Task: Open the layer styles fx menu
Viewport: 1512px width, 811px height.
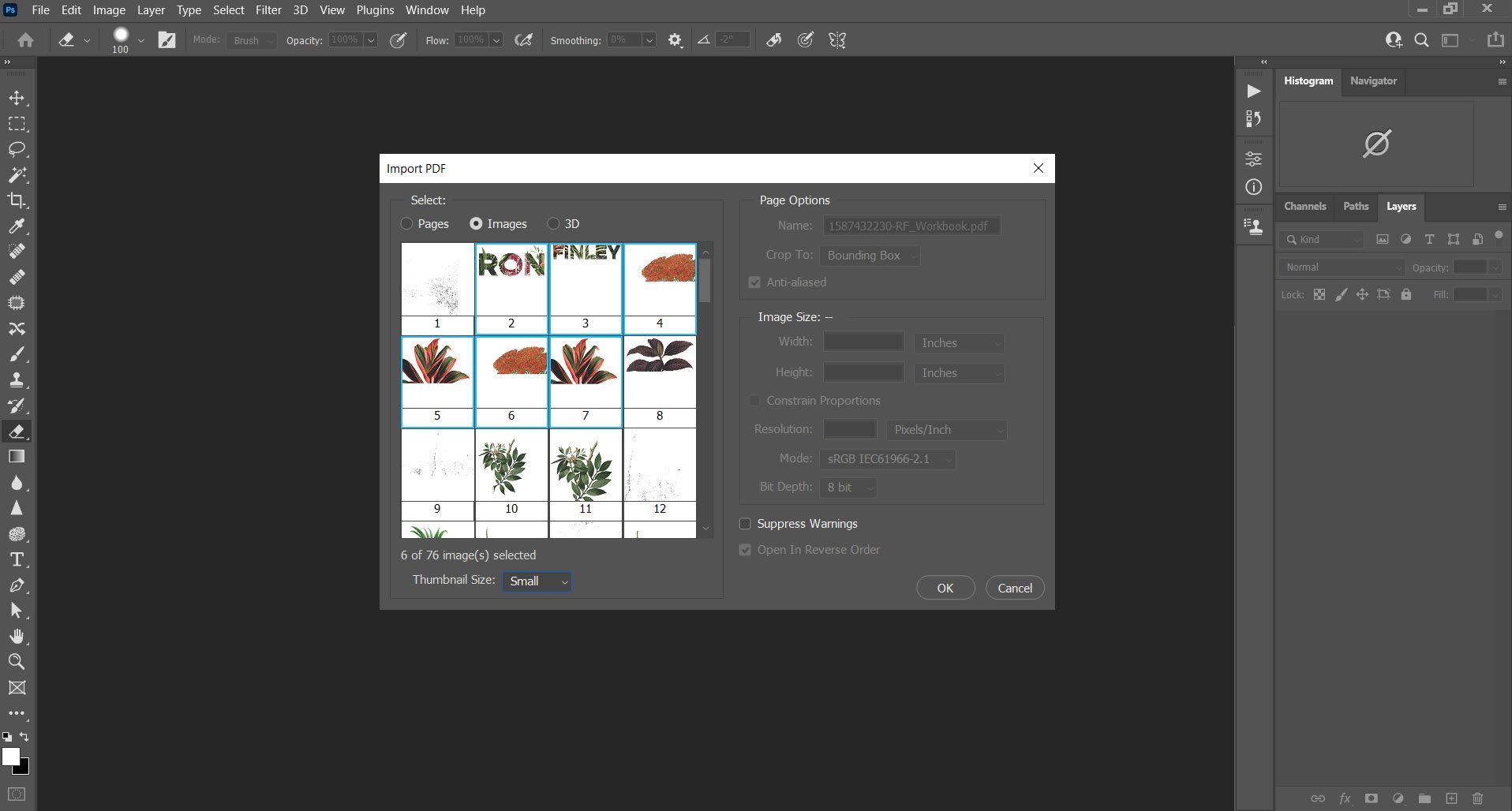Action: [x=1343, y=798]
